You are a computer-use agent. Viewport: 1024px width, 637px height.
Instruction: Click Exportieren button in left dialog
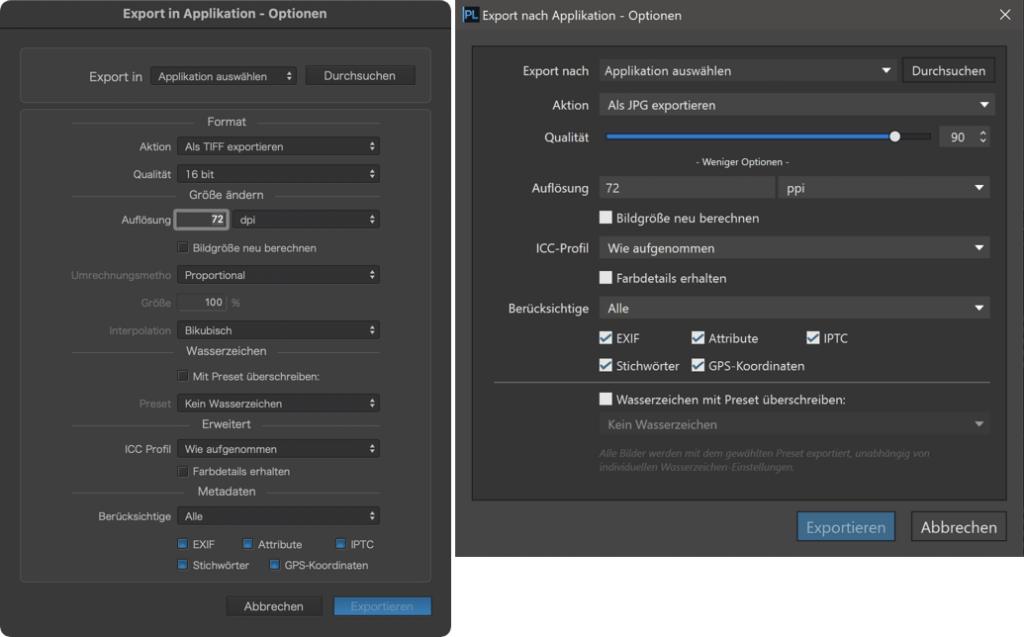382,606
